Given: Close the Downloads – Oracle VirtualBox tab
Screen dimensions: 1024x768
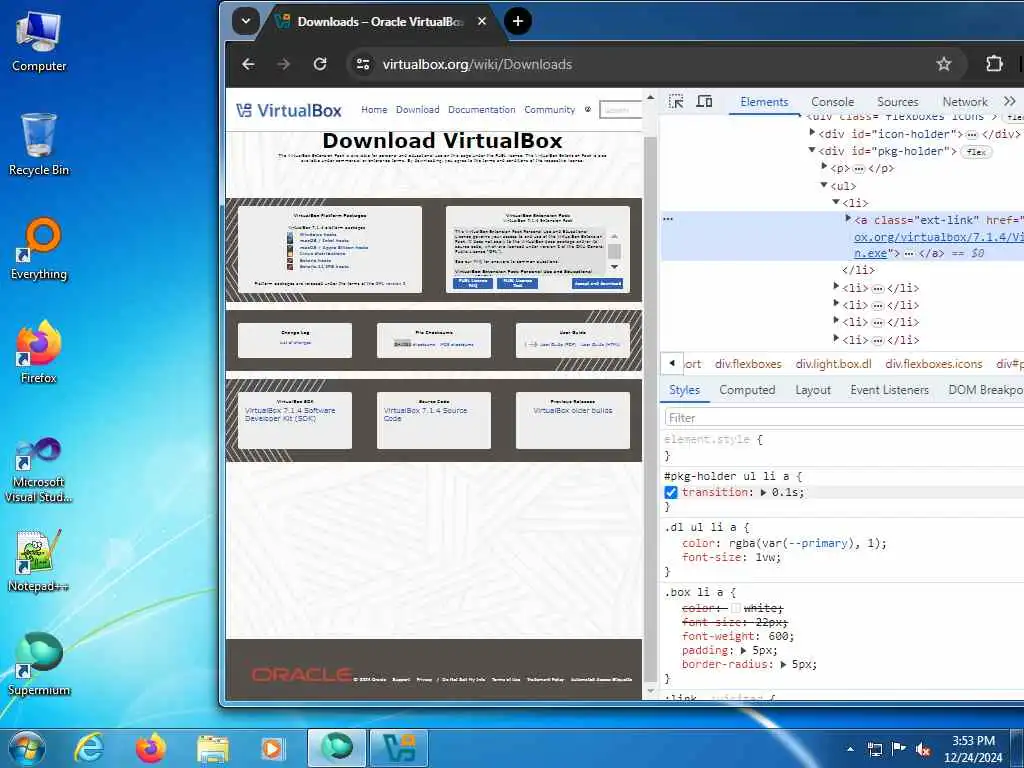Looking at the screenshot, I should pos(482,22).
